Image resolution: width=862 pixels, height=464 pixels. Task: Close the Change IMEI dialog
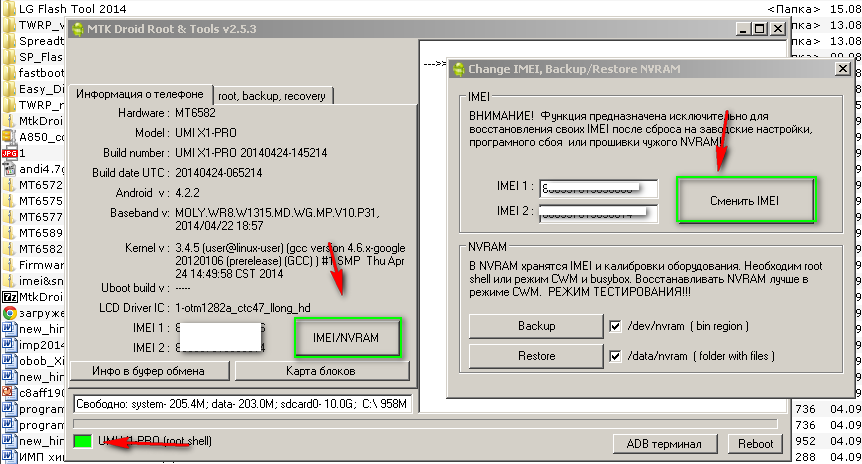pos(843,69)
